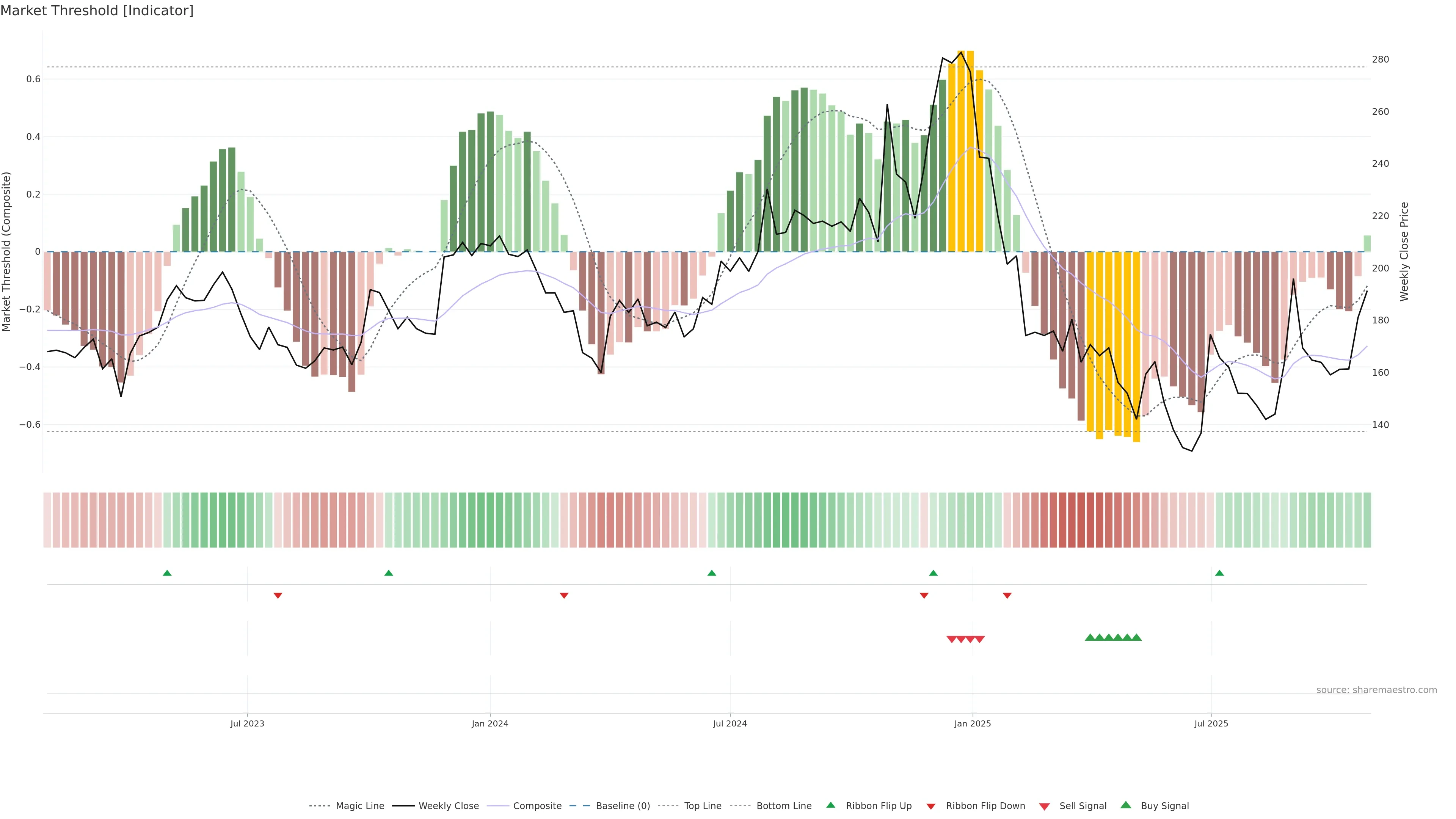Click the Weekly Close Price right axis title
1456x819 pixels.
point(1404,251)
